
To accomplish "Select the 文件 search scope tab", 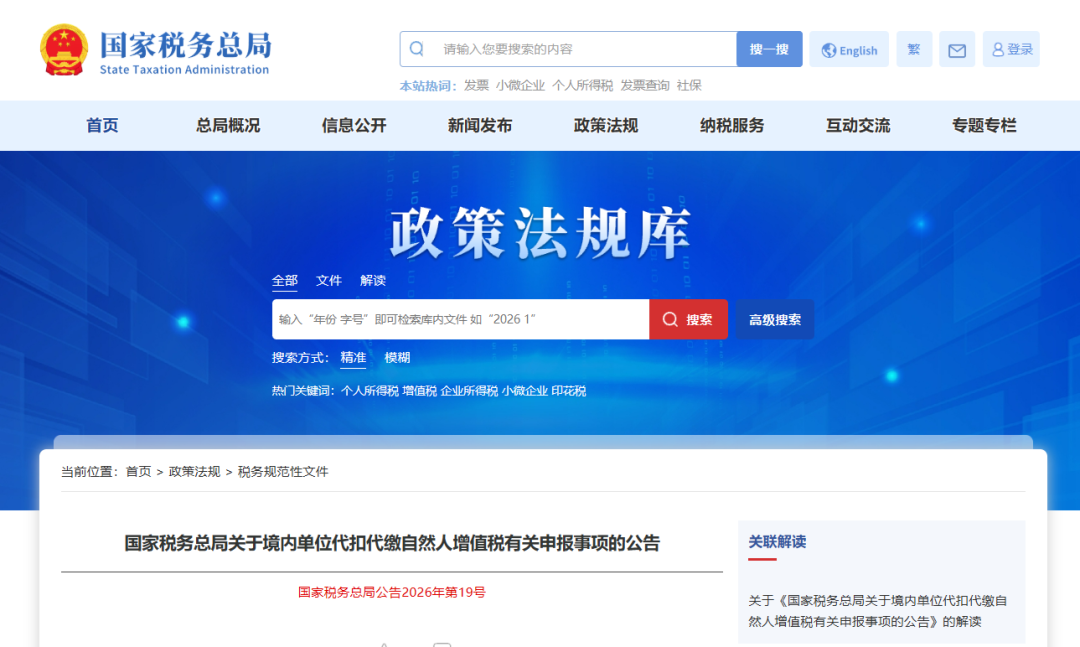I will [329, 280].
